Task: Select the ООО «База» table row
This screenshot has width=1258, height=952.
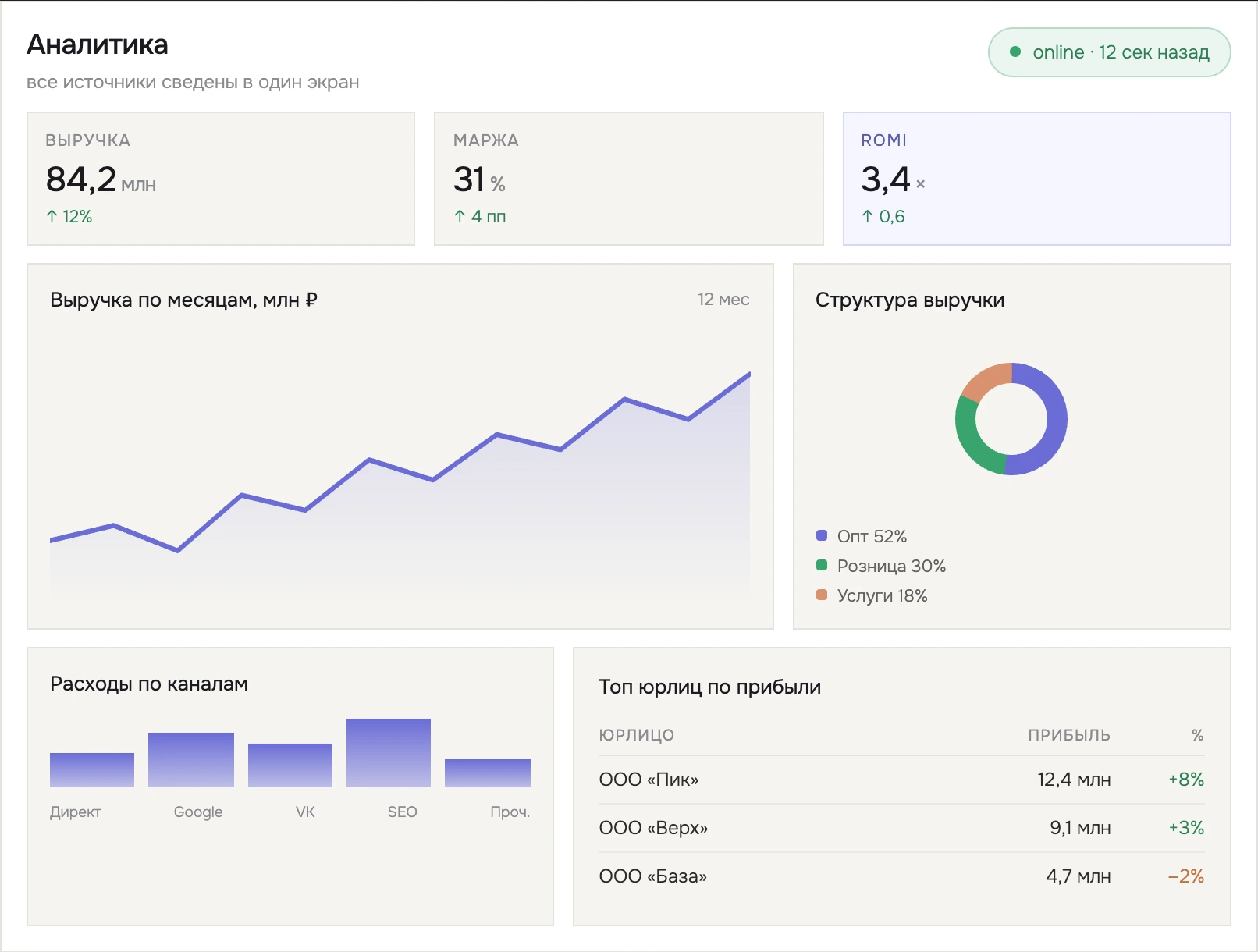Action: click(x=901, y=876)
